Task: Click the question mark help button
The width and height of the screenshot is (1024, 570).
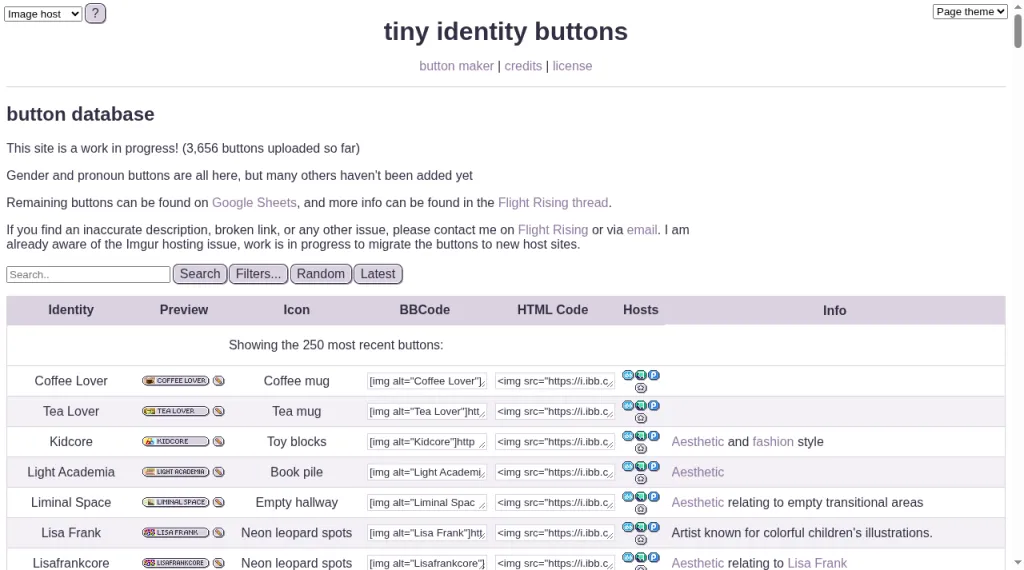Action: [x=95, y=13]
